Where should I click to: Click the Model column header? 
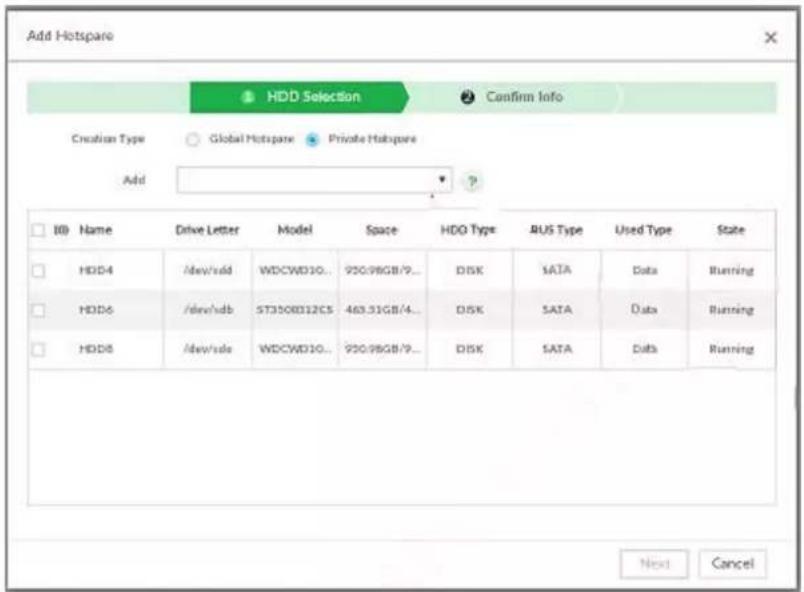click(x=295, y=230)
